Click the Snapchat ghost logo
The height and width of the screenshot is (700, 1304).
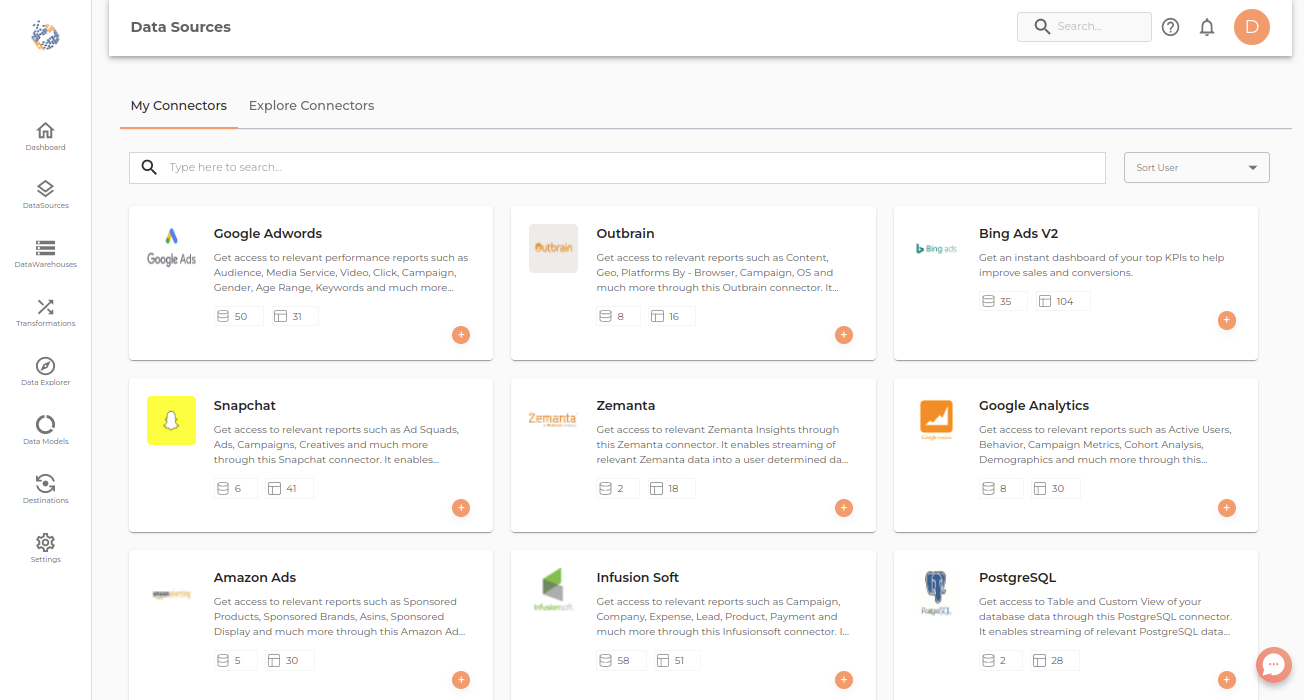[171, 420]
